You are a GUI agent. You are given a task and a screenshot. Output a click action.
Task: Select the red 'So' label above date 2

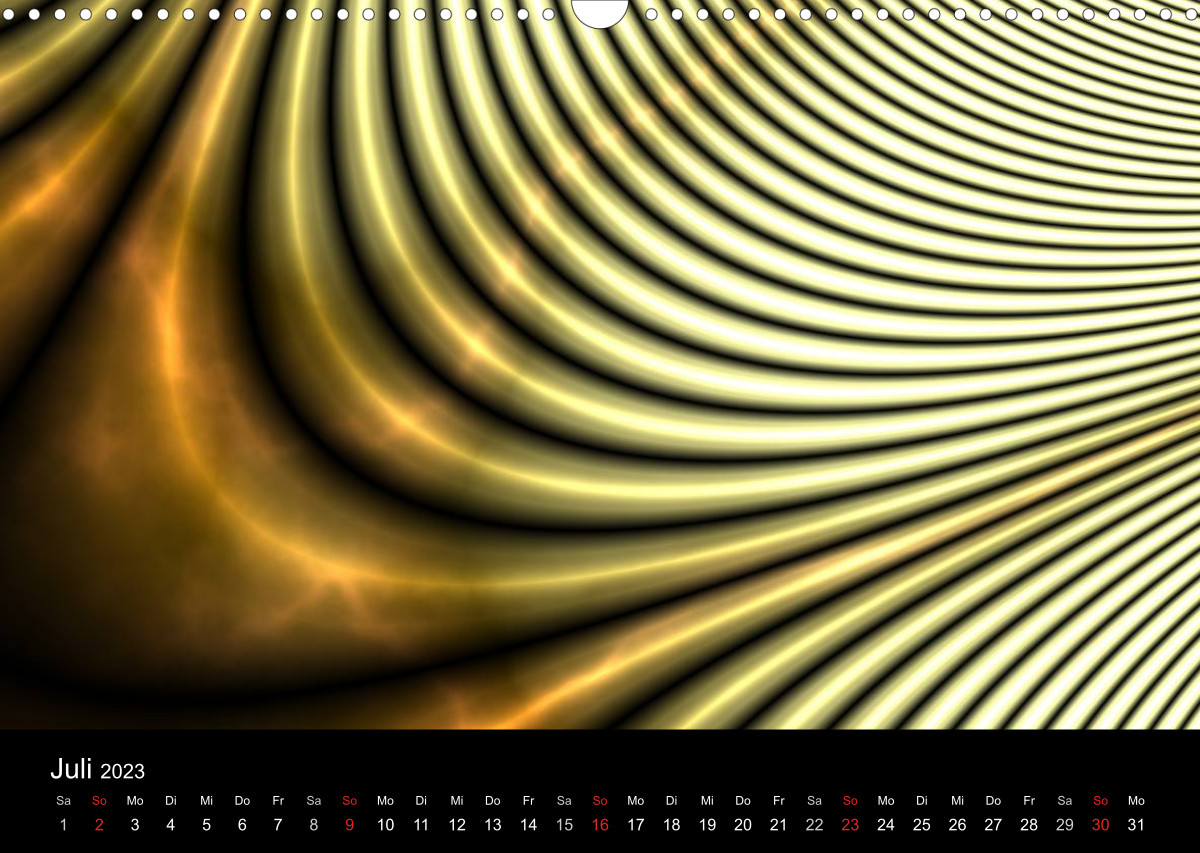pos(99,800)
